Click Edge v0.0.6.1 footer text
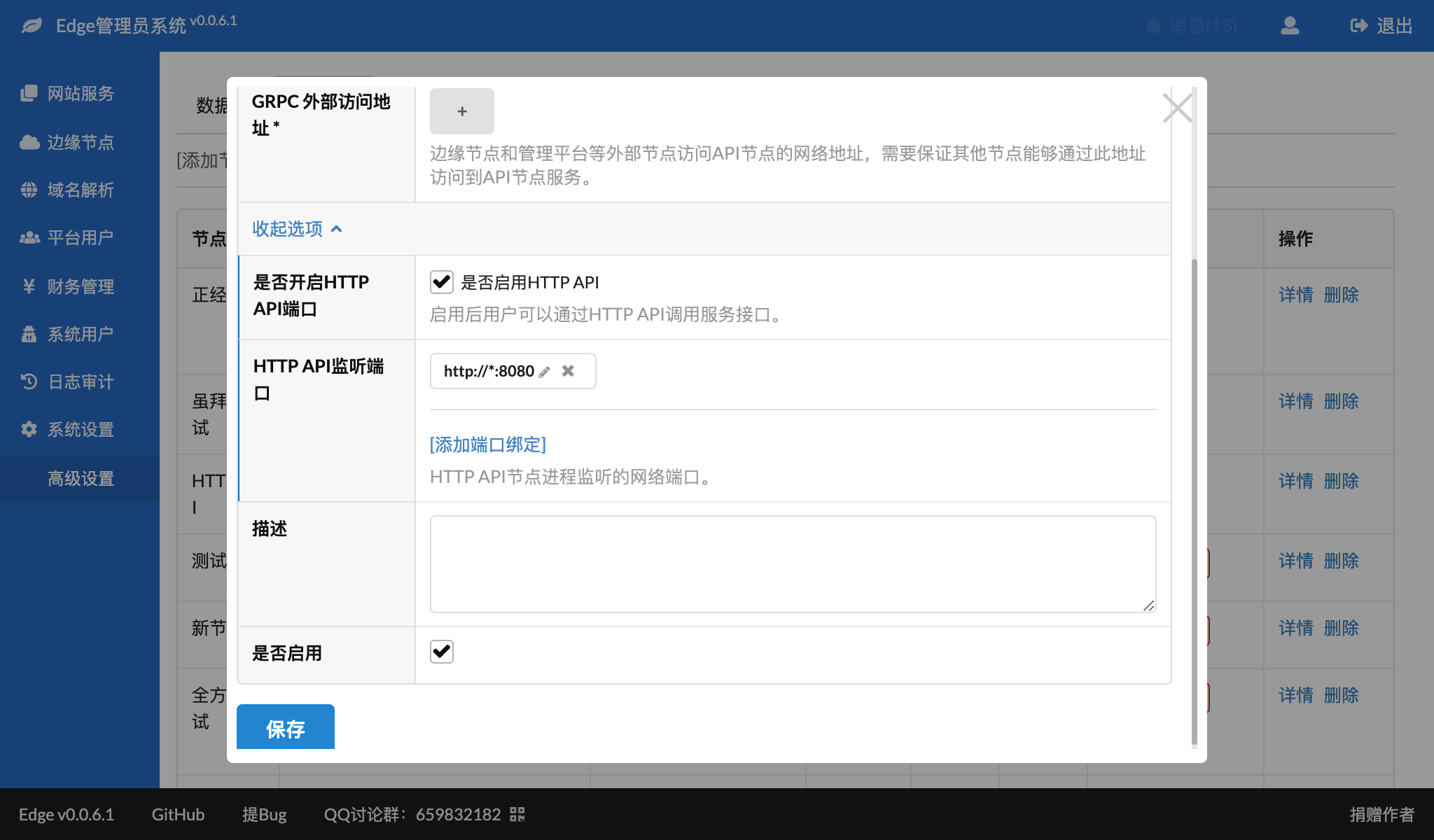The image size is (1434, 840). tap(67, 815)
